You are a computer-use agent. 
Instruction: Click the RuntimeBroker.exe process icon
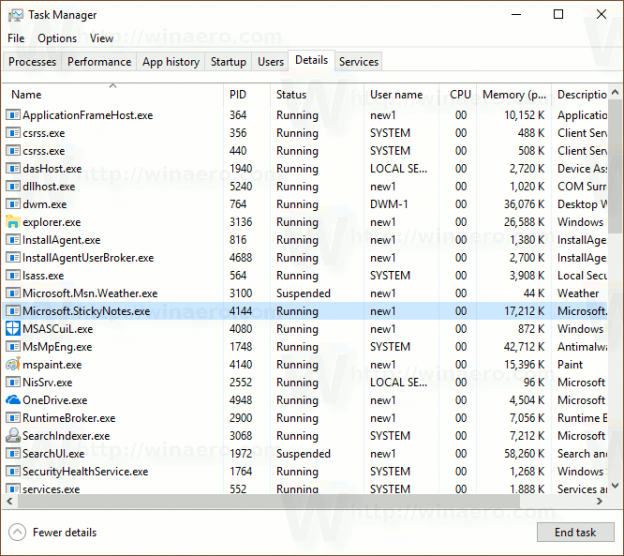(x=13, y=418)
